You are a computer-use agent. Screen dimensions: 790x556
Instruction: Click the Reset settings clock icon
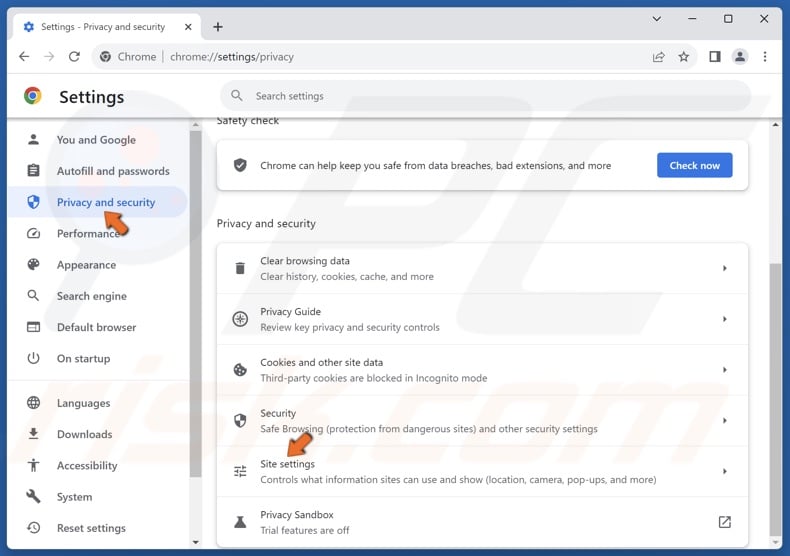click(x=33, y=527)
